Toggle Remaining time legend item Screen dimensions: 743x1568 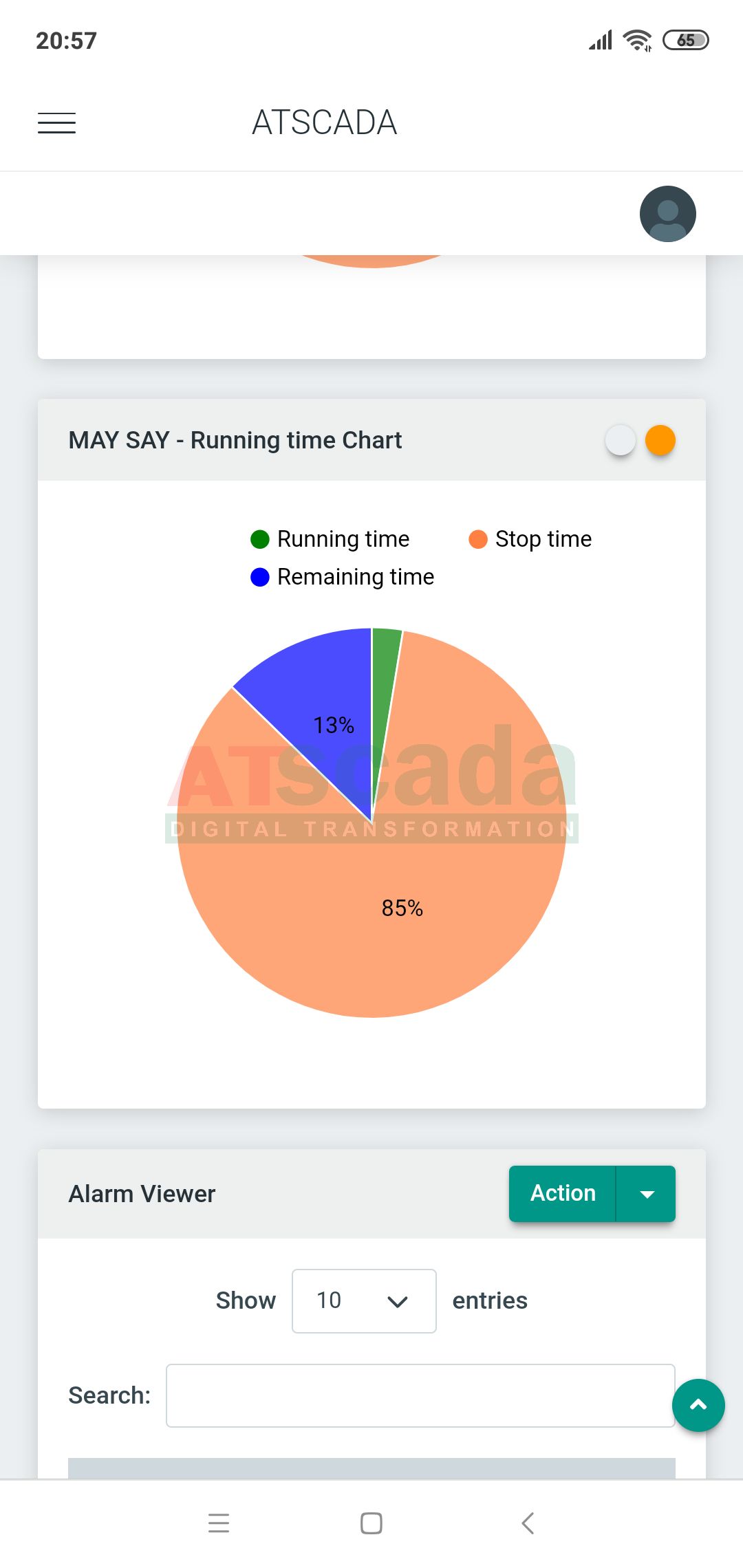point(342,577)
